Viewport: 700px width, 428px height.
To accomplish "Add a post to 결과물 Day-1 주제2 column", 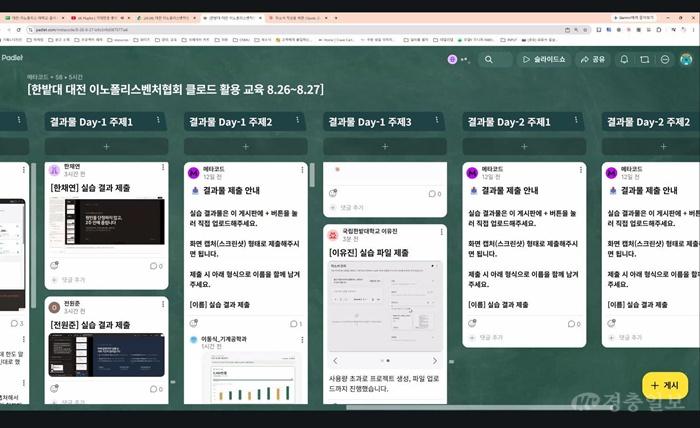I will tap(246, 146).
